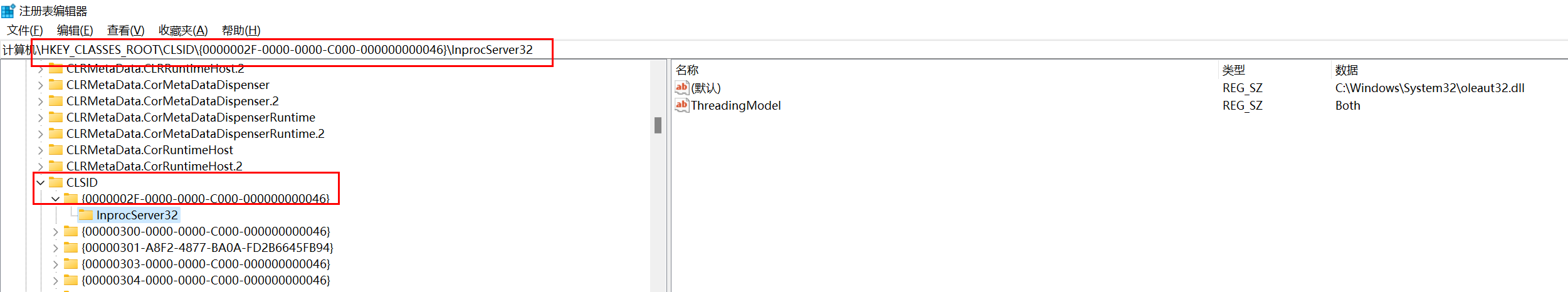Select the ThreadingModel value name

(x=736, y=105)
